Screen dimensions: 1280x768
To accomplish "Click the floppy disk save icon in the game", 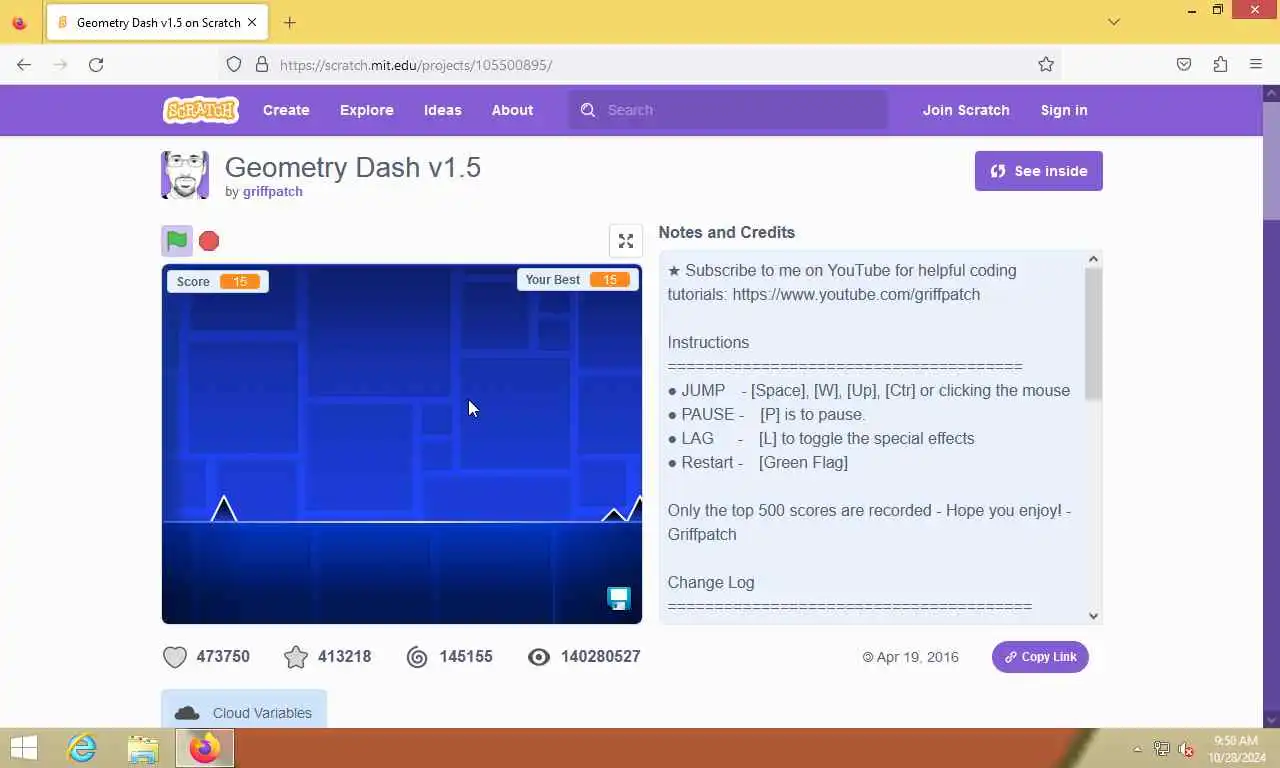I will (x=619, y=598).
